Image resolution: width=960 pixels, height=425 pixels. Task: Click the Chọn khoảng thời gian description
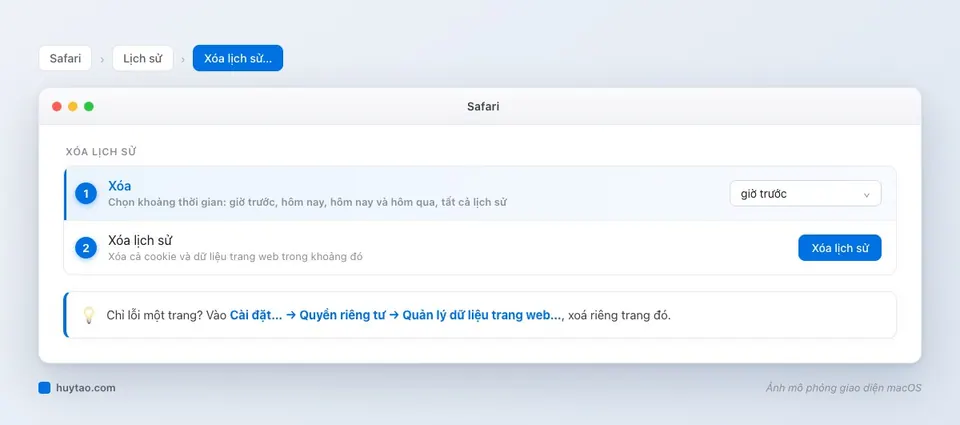307,202
